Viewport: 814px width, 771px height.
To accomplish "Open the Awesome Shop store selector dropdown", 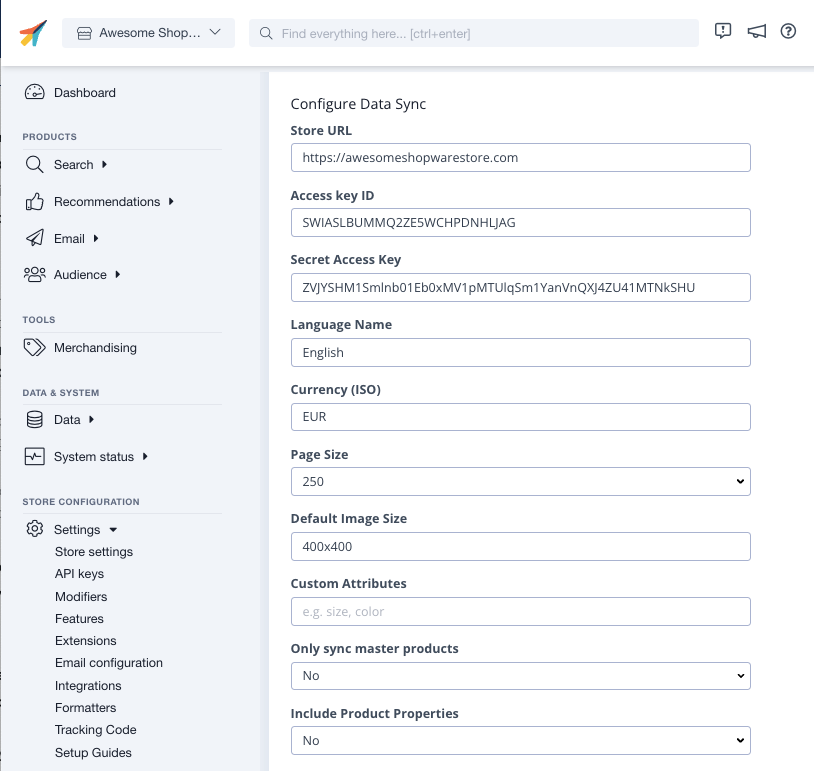I will (x=148, y=33).
